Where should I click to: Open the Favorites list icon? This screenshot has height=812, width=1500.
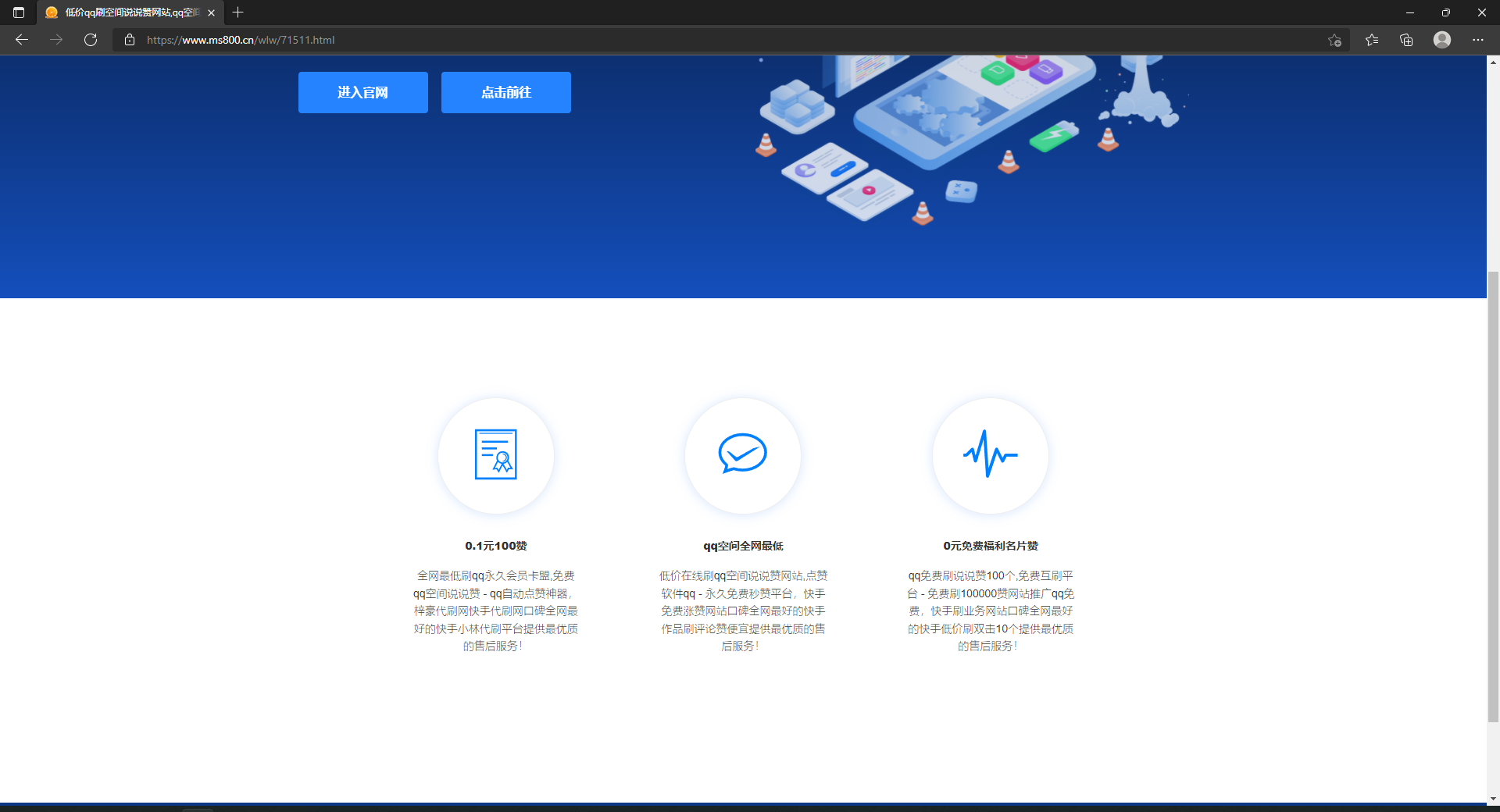(x=1372, y=40)
